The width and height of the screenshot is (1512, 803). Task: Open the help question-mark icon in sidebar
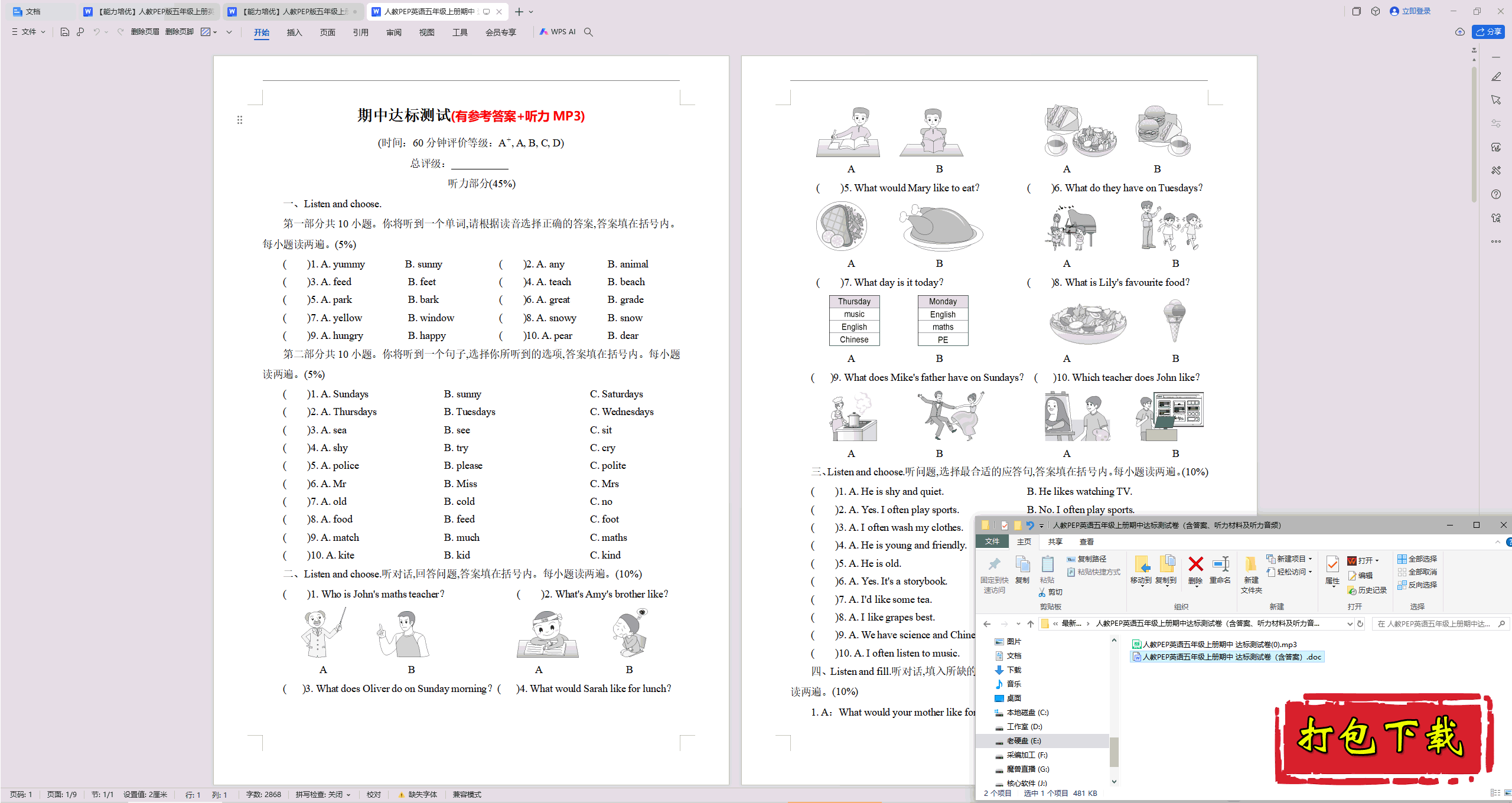coord(1496,194)
